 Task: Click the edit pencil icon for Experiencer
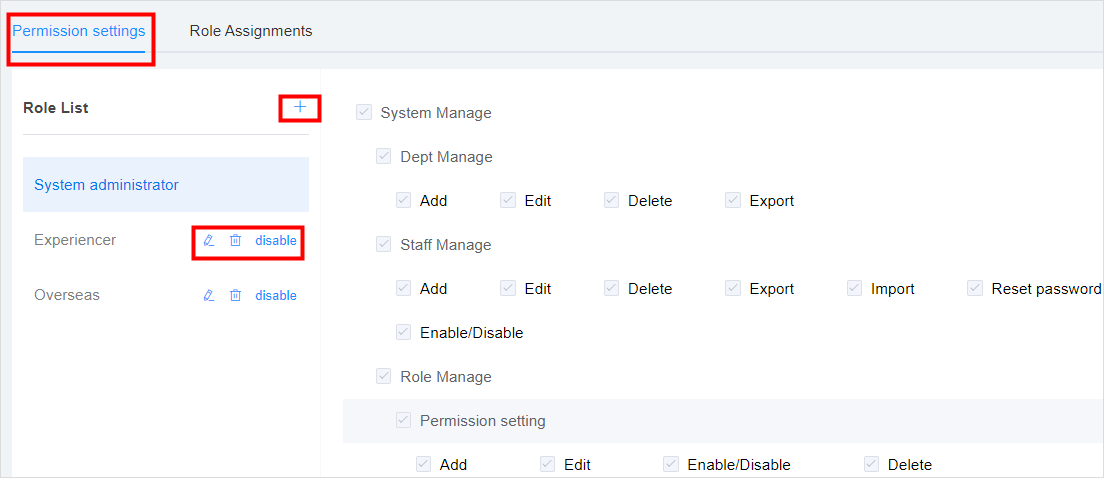coord(208,240)
